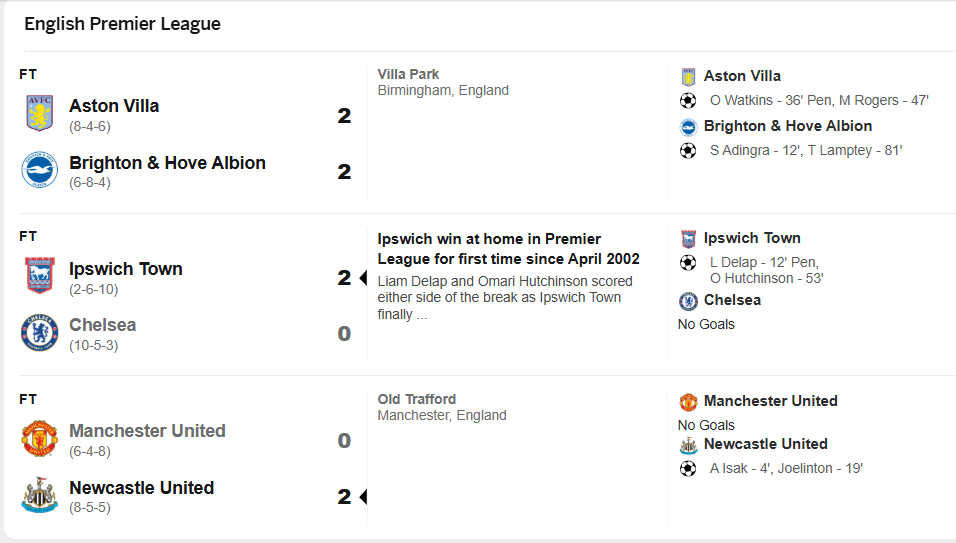Click the large Manchester United crest
956x543 pixels.
tap(40, 439)
